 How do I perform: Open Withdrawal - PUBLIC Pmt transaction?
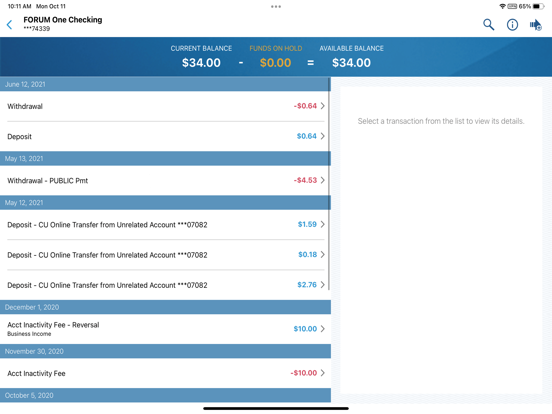(x=165, y=181)
